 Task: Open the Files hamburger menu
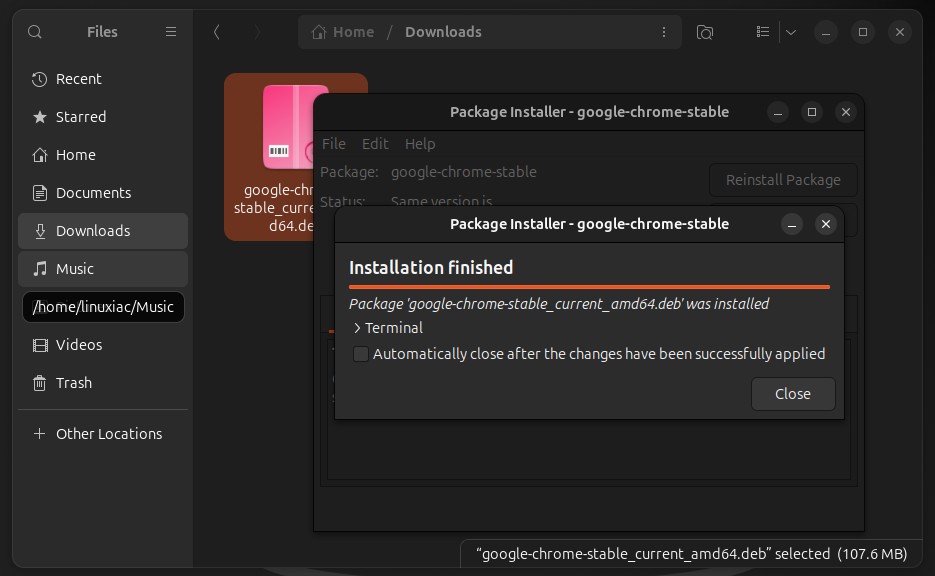171,32
